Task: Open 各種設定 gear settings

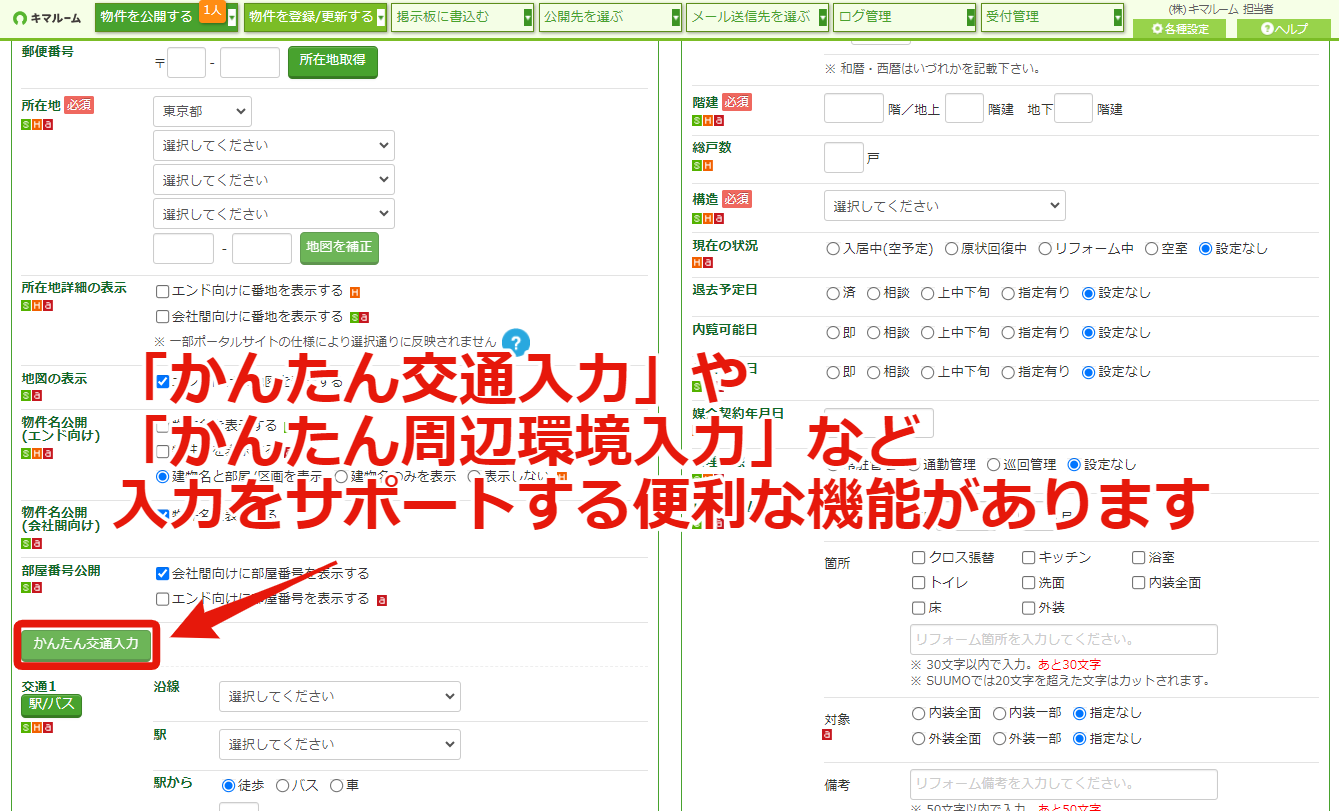Action: tap(1180, 29)
